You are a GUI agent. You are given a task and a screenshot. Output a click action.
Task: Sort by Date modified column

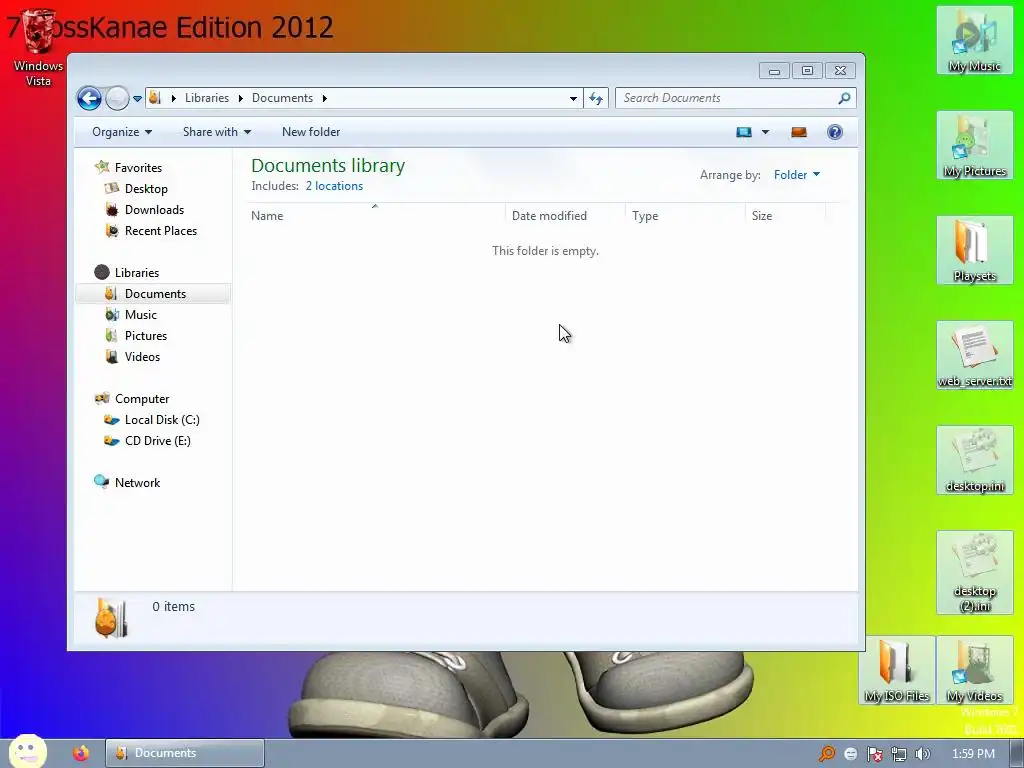click(565, 216)
